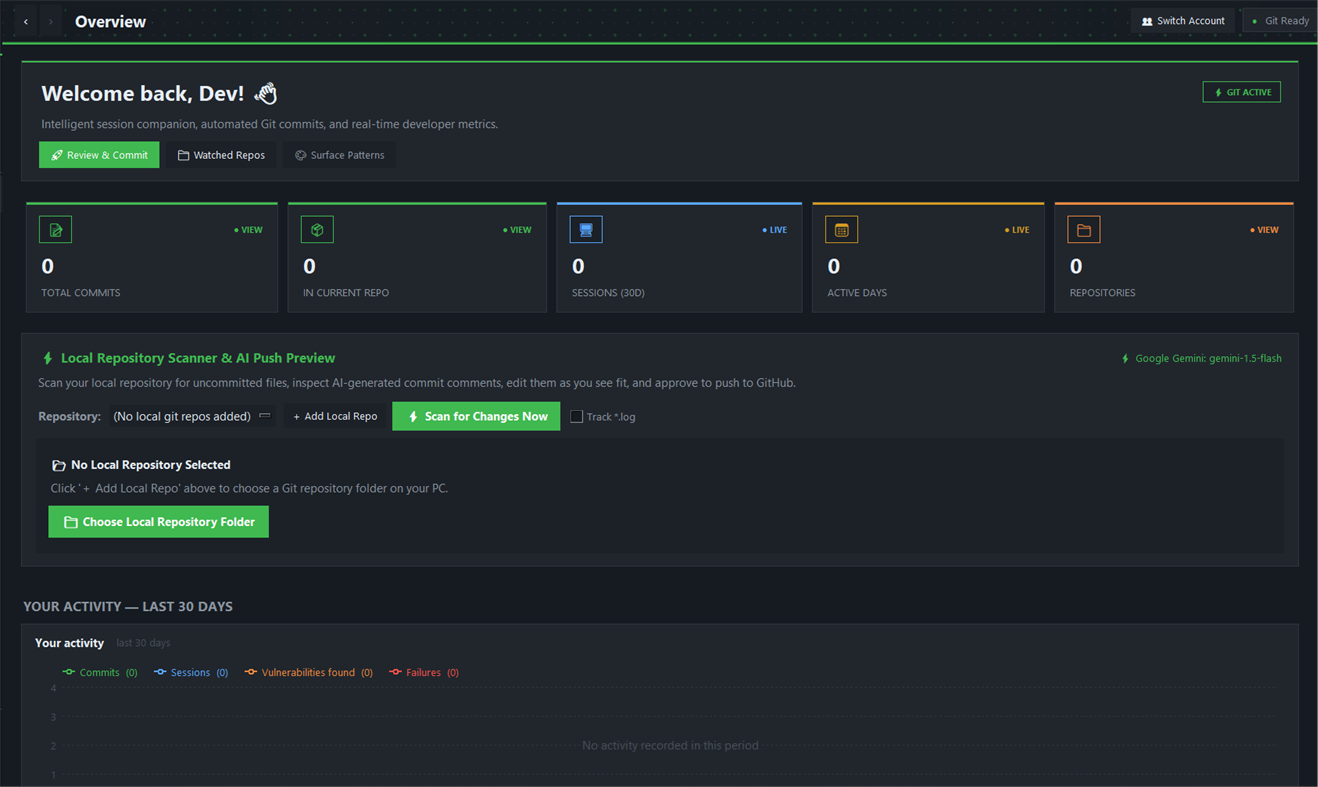Click the GIT ACTIVE badge
1318x787 pixels.
pyautogui.click(x=1242, y=92)
